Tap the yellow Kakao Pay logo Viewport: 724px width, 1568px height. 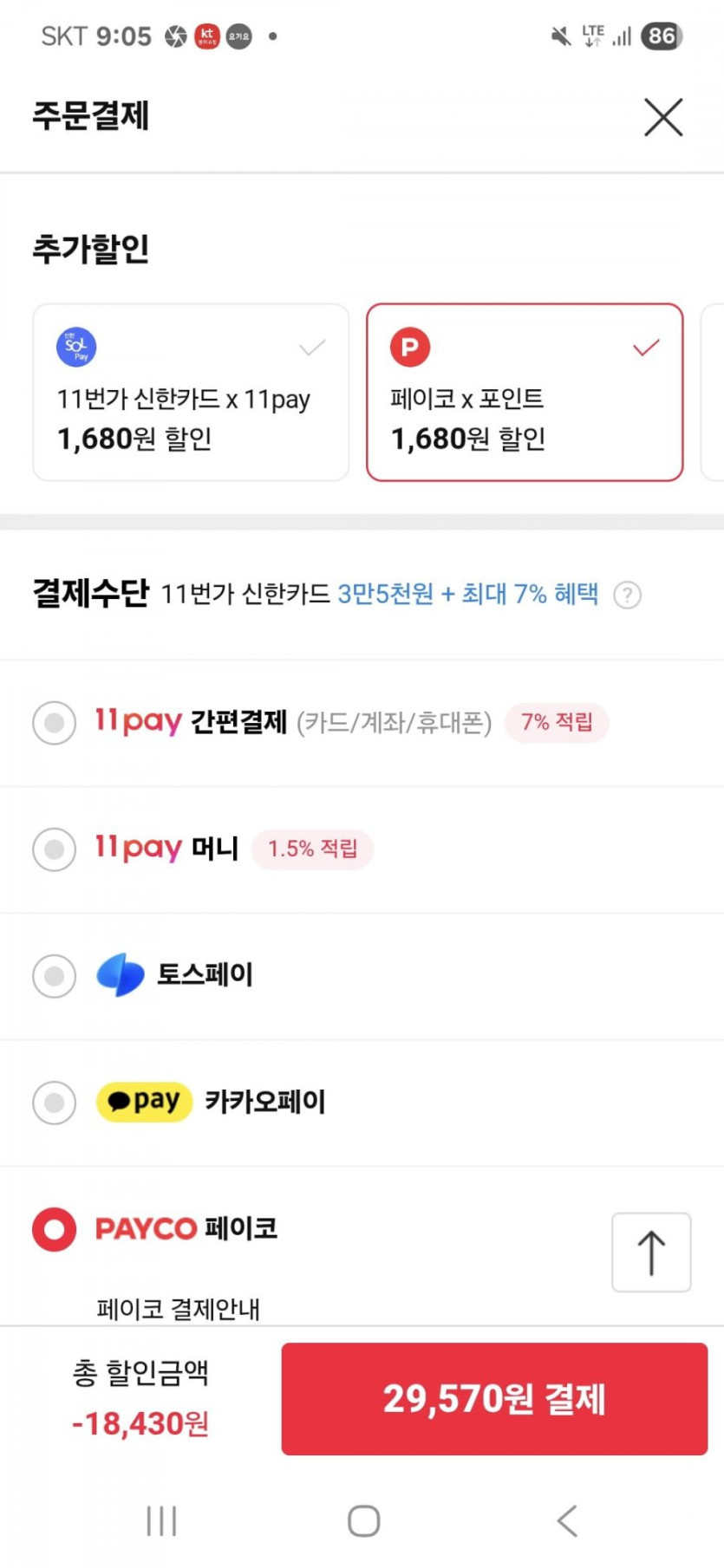point(144,1102)
